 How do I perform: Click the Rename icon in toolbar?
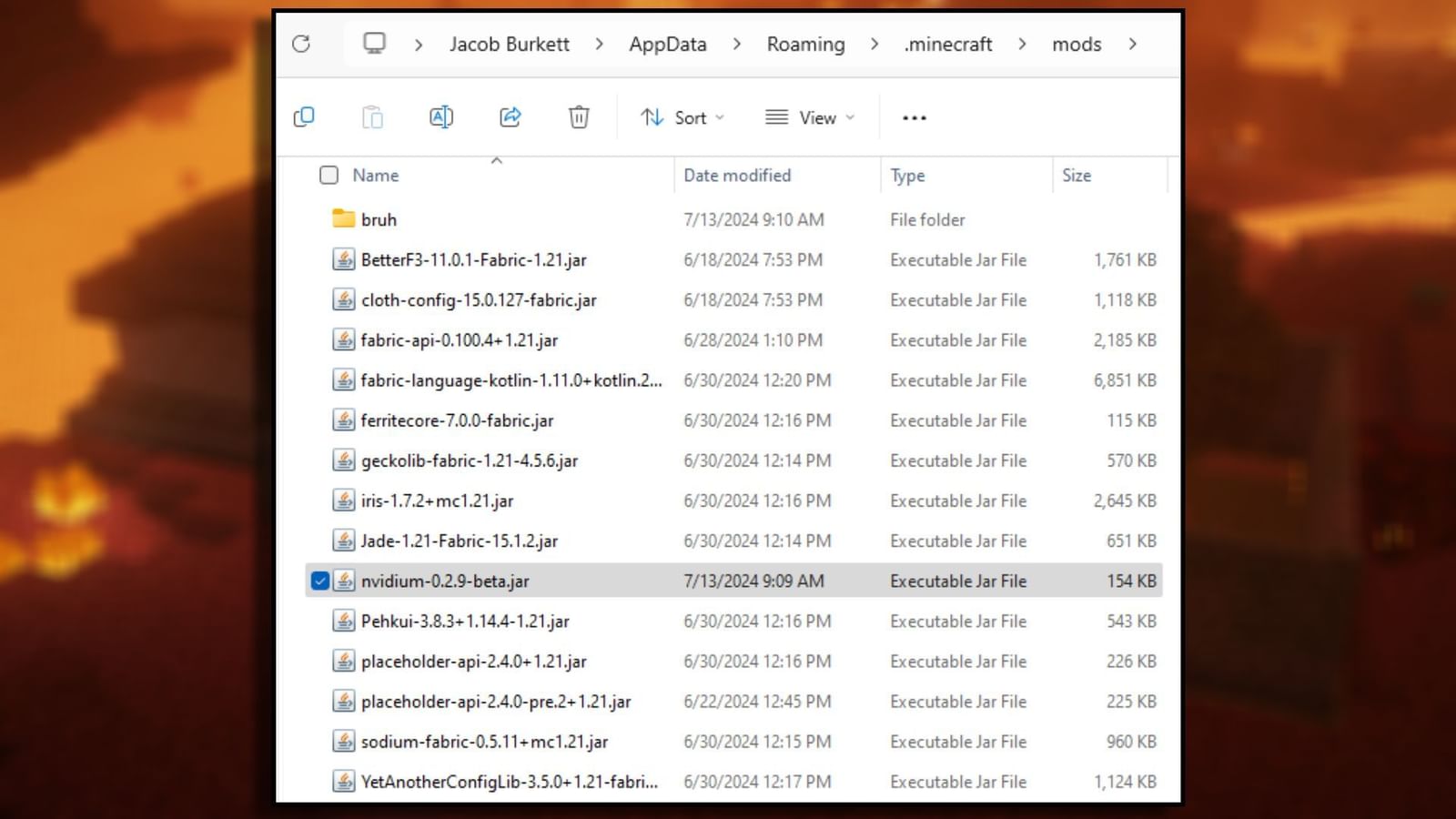click(441, 117)
